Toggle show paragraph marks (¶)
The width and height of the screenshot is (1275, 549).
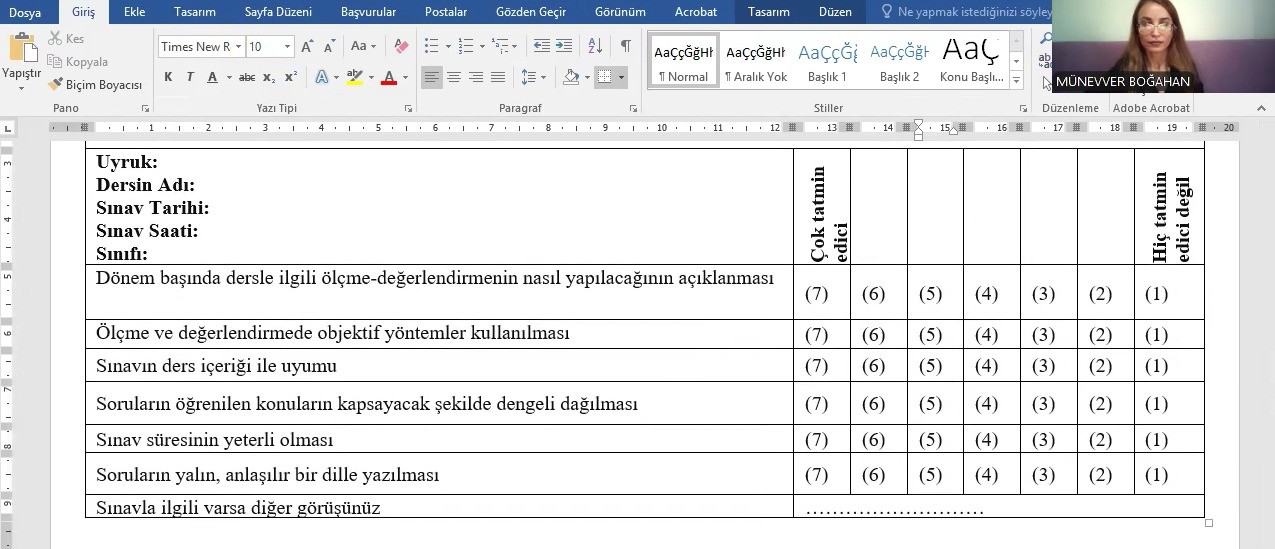(x=625, y=46)
